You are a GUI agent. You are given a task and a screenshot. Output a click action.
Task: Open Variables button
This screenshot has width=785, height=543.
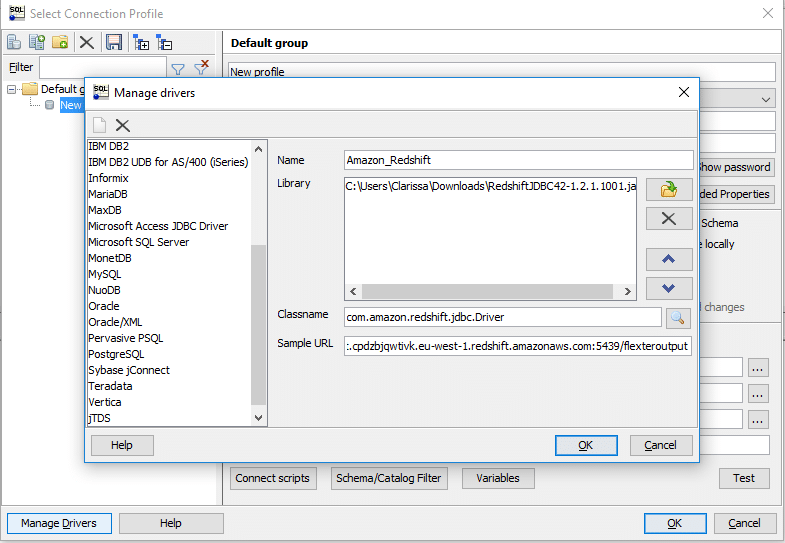[x=498, y=478]
